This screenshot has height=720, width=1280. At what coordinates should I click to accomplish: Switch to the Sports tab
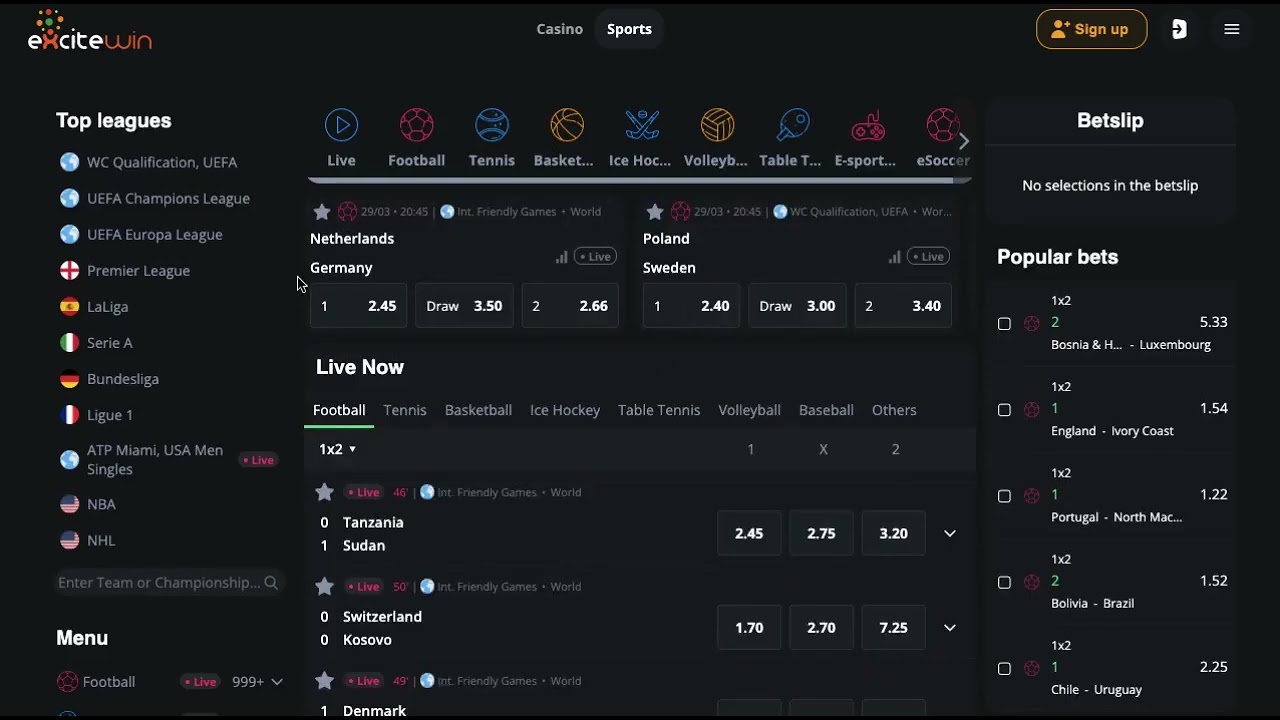tap(629, 29)
